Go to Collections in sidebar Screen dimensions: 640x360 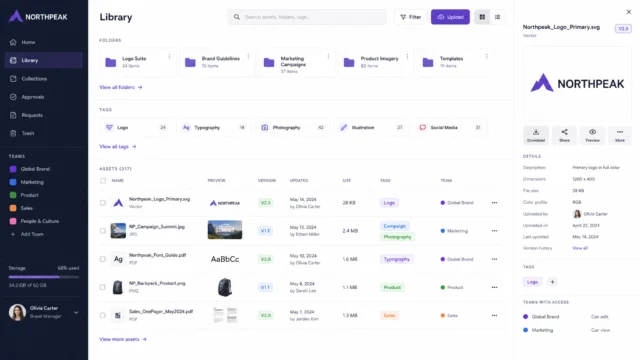(44, 79)
